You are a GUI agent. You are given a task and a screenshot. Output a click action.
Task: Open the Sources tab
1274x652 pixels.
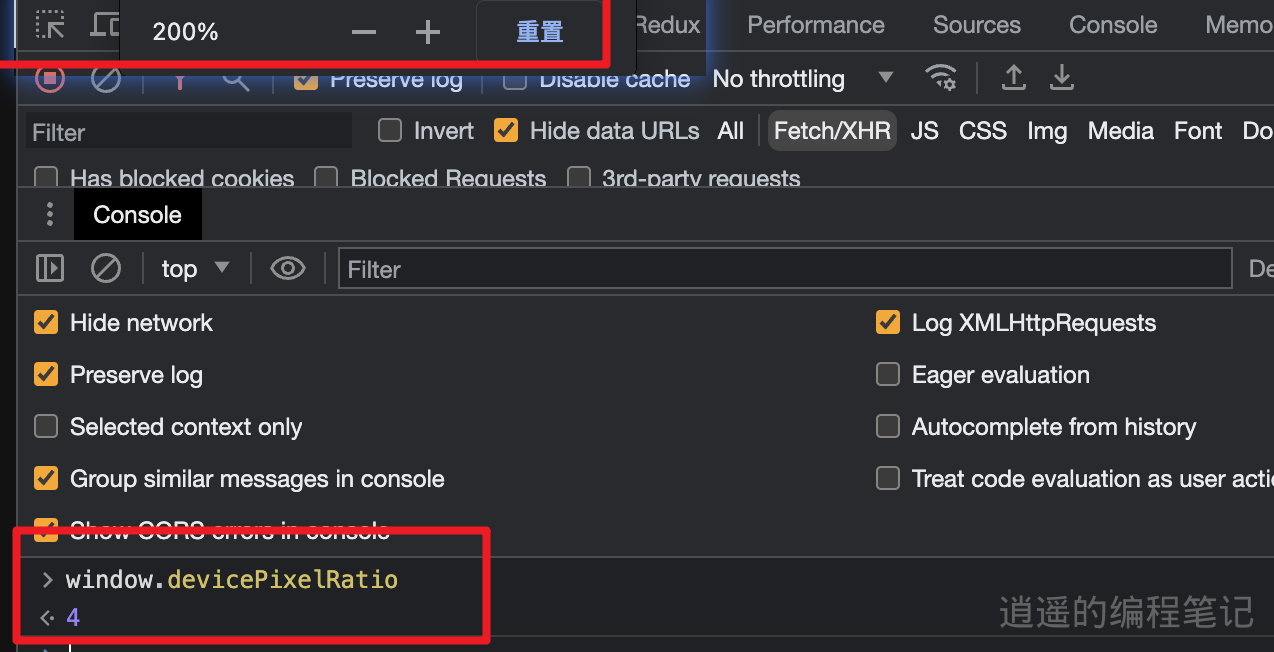pos(977,25)
